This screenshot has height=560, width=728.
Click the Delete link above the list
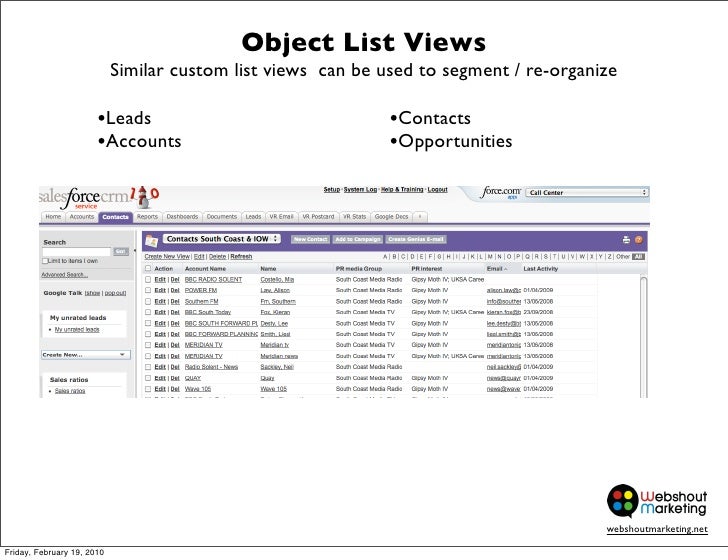coord(217,256)
